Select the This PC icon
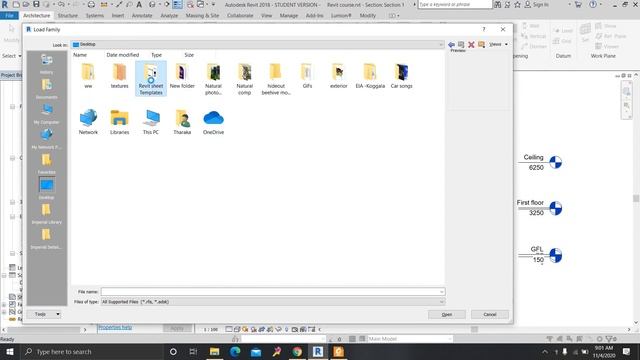640x360 pixels. [151, 122]
